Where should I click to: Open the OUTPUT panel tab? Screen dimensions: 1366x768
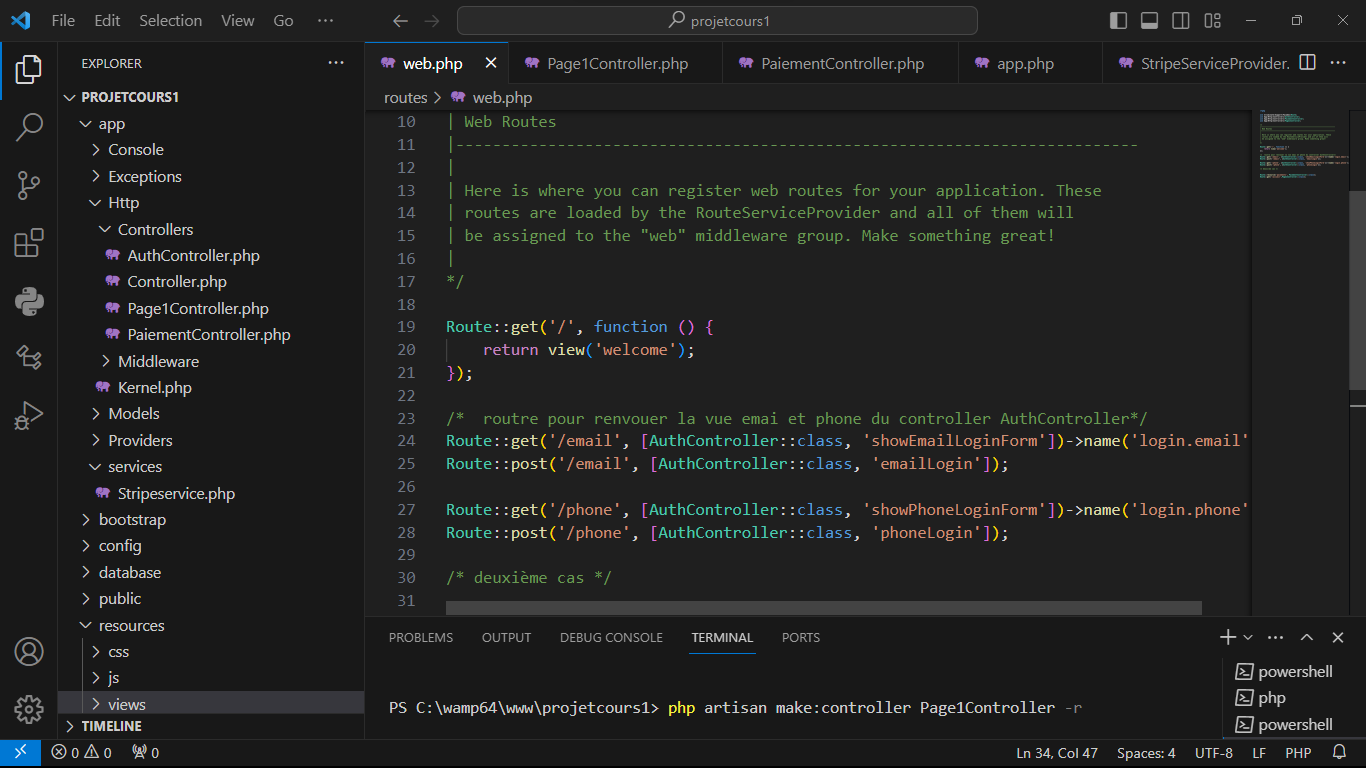pos(506,637)
